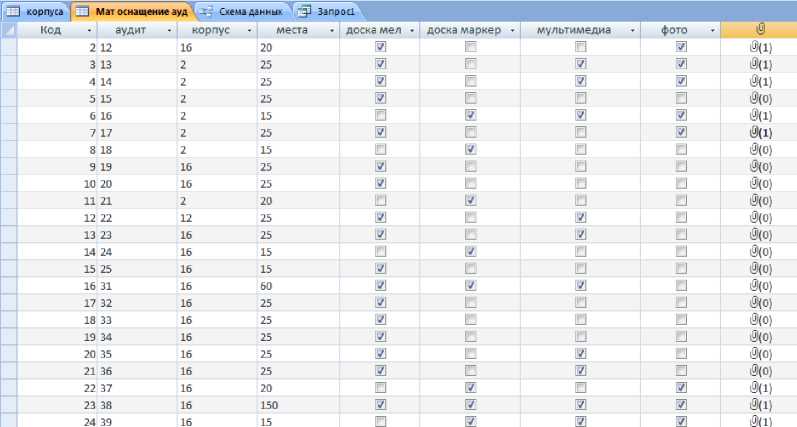Check мультимедиа in row Код 7
797x427 pixels.
coord(580,132)
